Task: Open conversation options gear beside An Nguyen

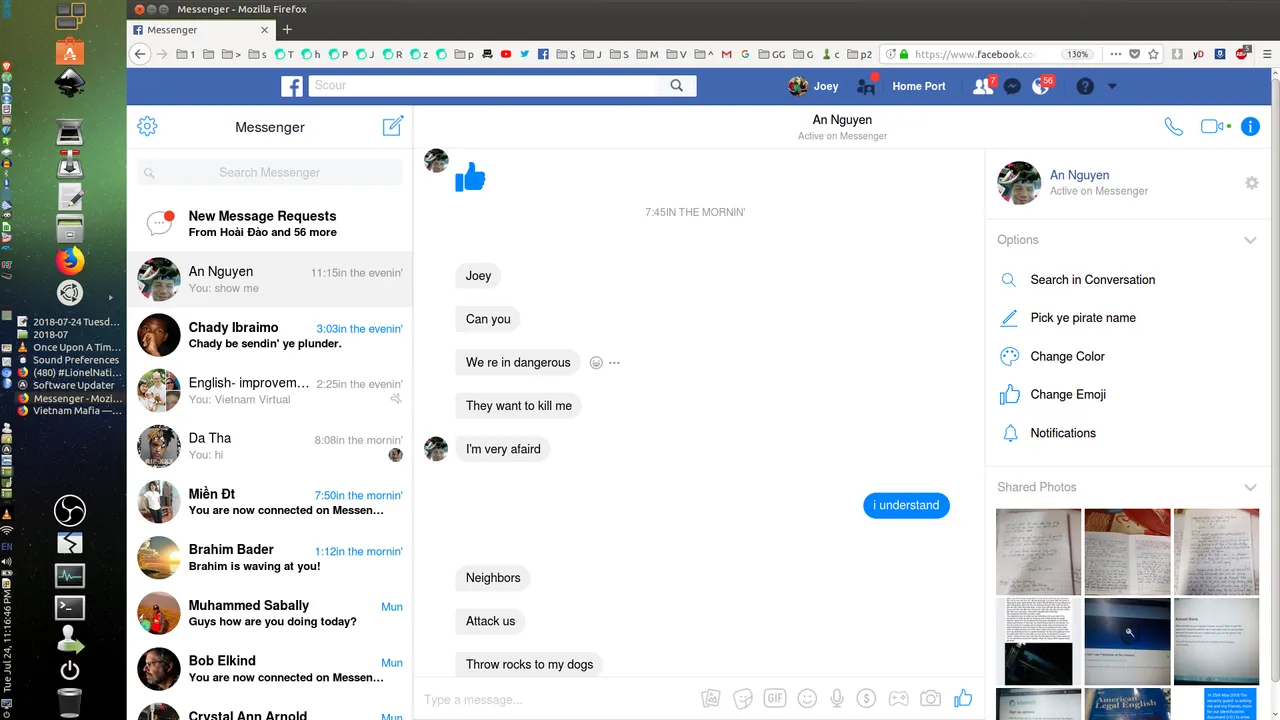Action: 1251,183
